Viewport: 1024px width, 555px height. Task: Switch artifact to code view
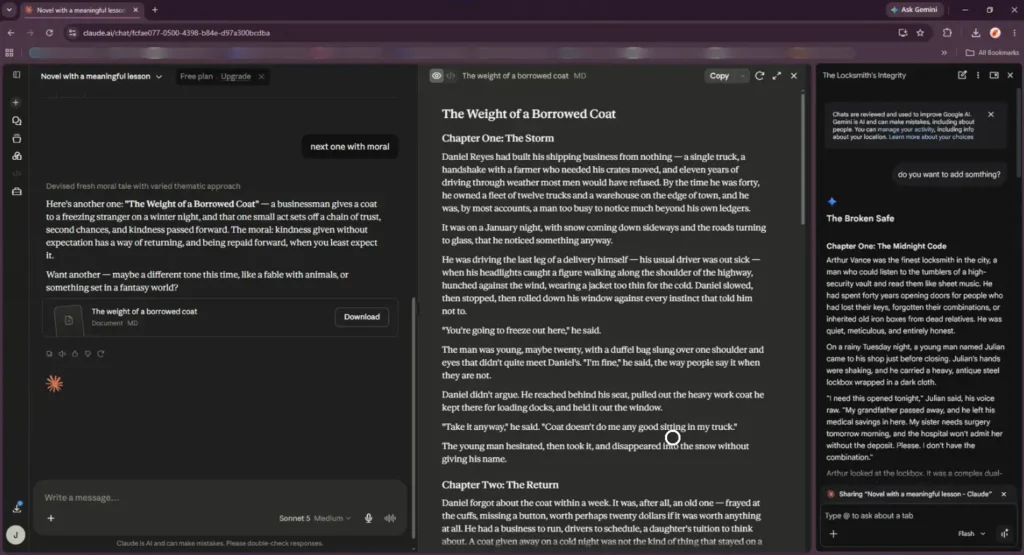click(x=451, y=76)
